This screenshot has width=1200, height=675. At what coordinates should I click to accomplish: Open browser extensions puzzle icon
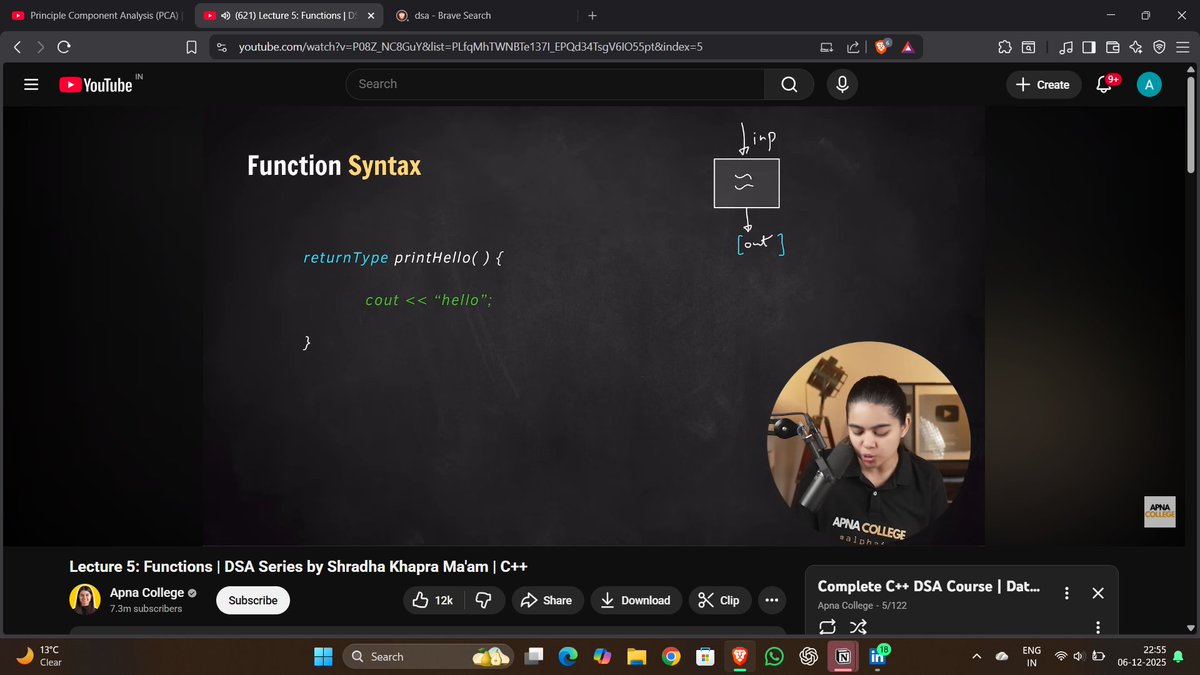[1004, 46]
